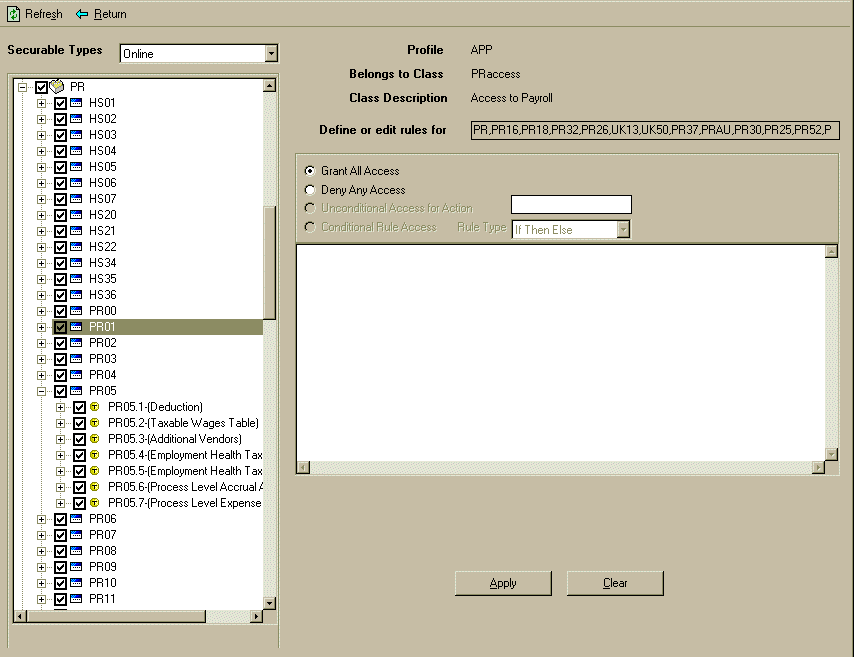Select the Deny Any Access radio button
This screenshot has width=854, height=657.
310,190
